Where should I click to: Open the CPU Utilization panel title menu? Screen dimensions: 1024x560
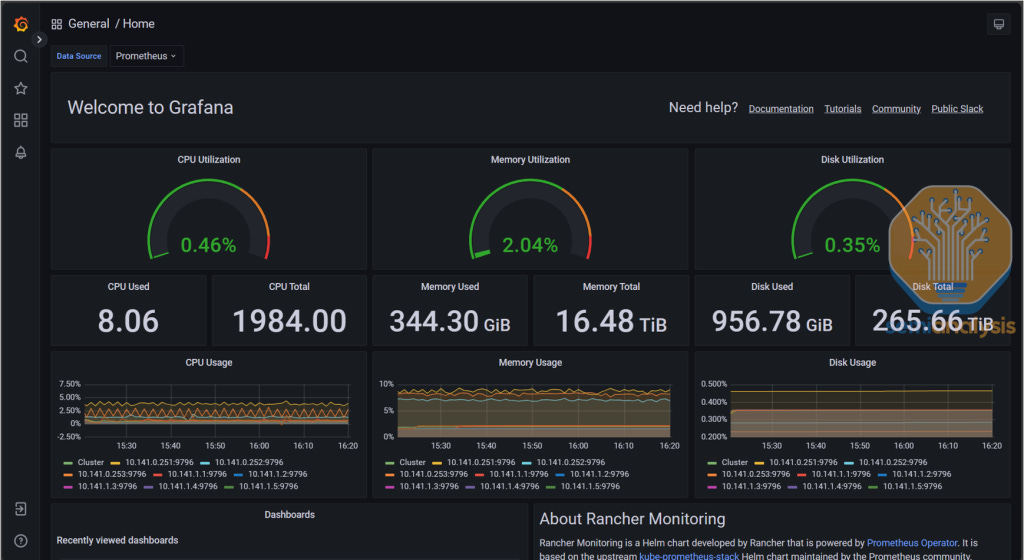209,160
